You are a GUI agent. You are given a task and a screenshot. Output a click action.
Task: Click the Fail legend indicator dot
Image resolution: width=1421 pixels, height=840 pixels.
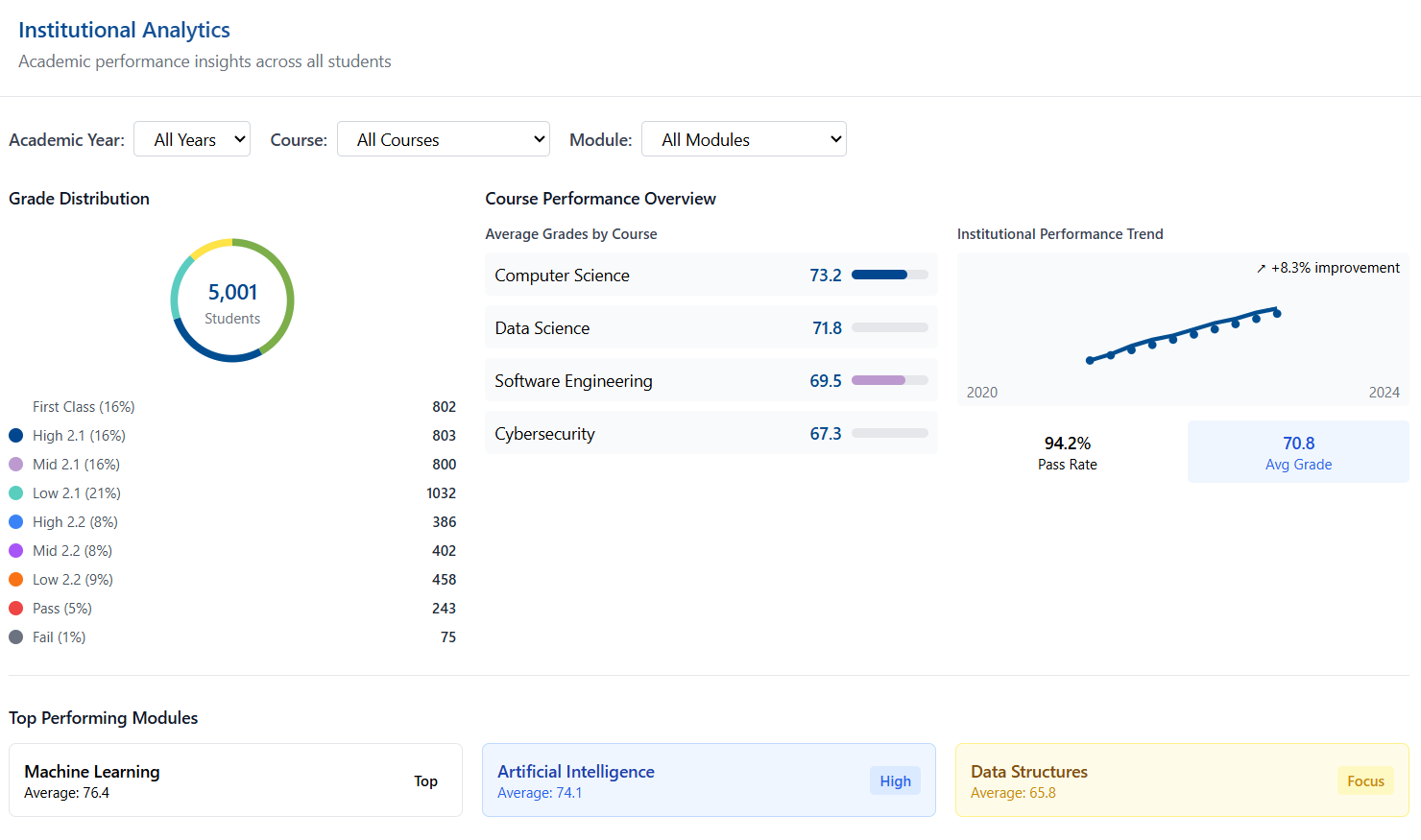pyautogui.click(x=15, y=636)
